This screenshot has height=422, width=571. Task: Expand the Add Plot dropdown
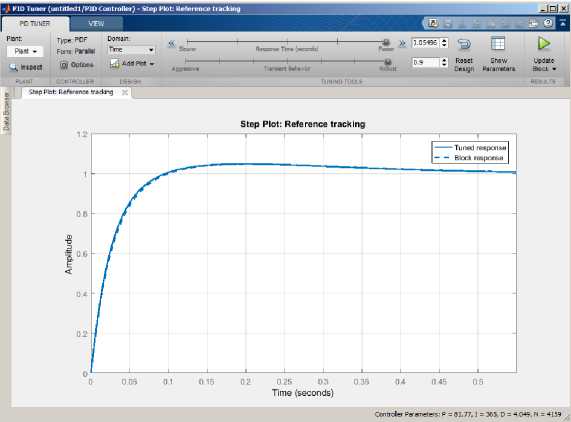(x=152, y=64)
